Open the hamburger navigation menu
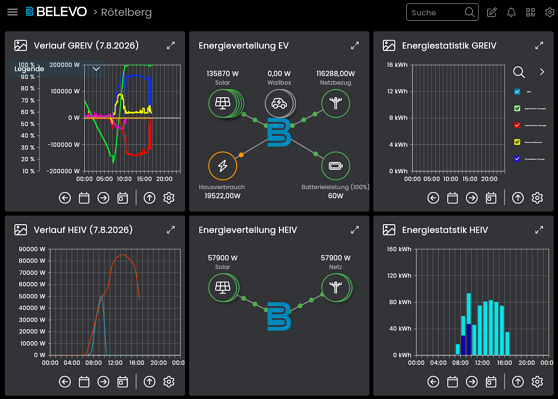The height and width of the screenshot is (399, 558). click(12, 12)
